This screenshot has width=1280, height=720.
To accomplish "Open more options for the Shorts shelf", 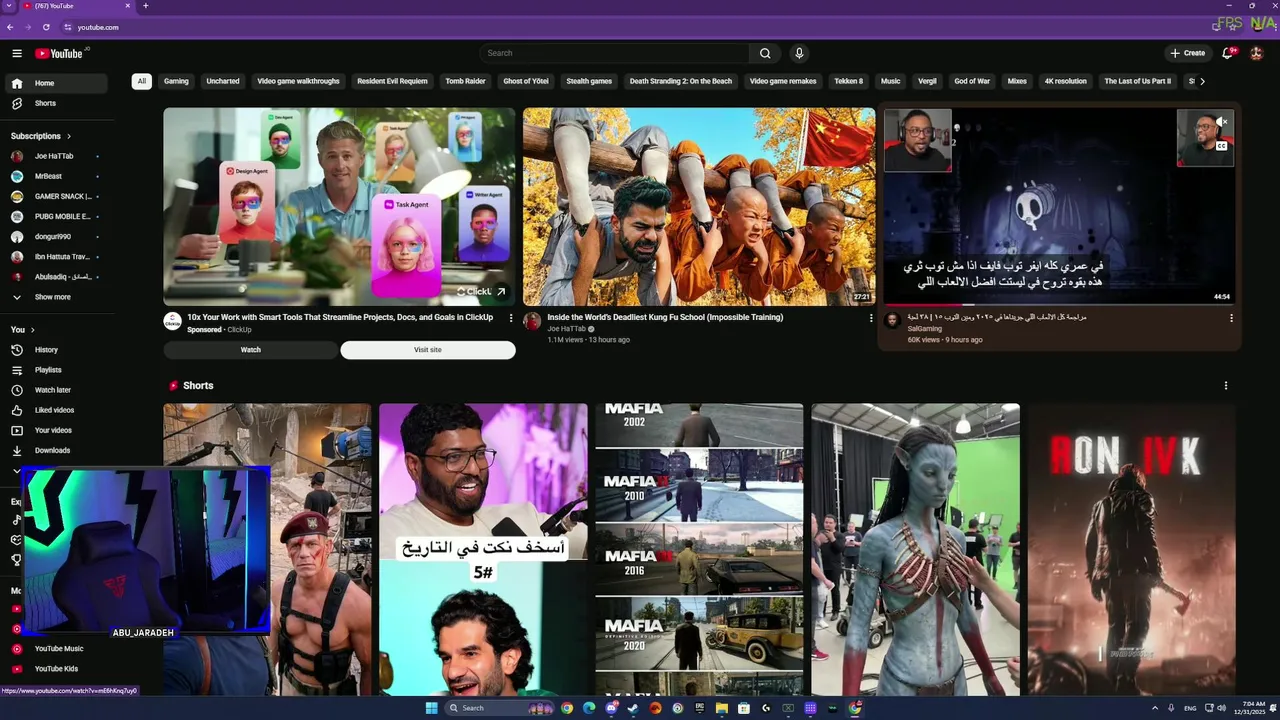I will click(1226, 385).
